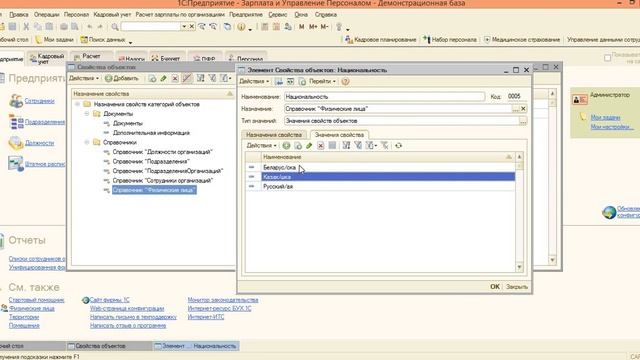
Task: Click the reread icon left of Перейти
Action: (x=302, y=82)
